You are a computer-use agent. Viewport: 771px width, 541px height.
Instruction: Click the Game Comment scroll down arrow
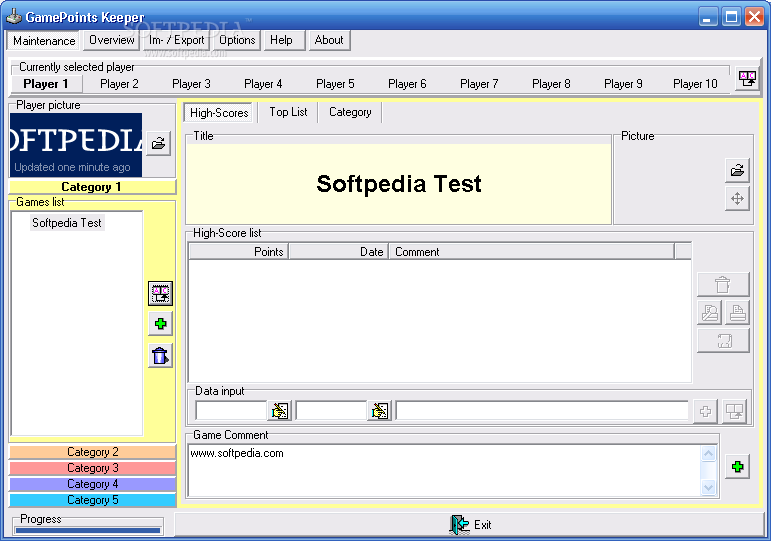point(709,487)
